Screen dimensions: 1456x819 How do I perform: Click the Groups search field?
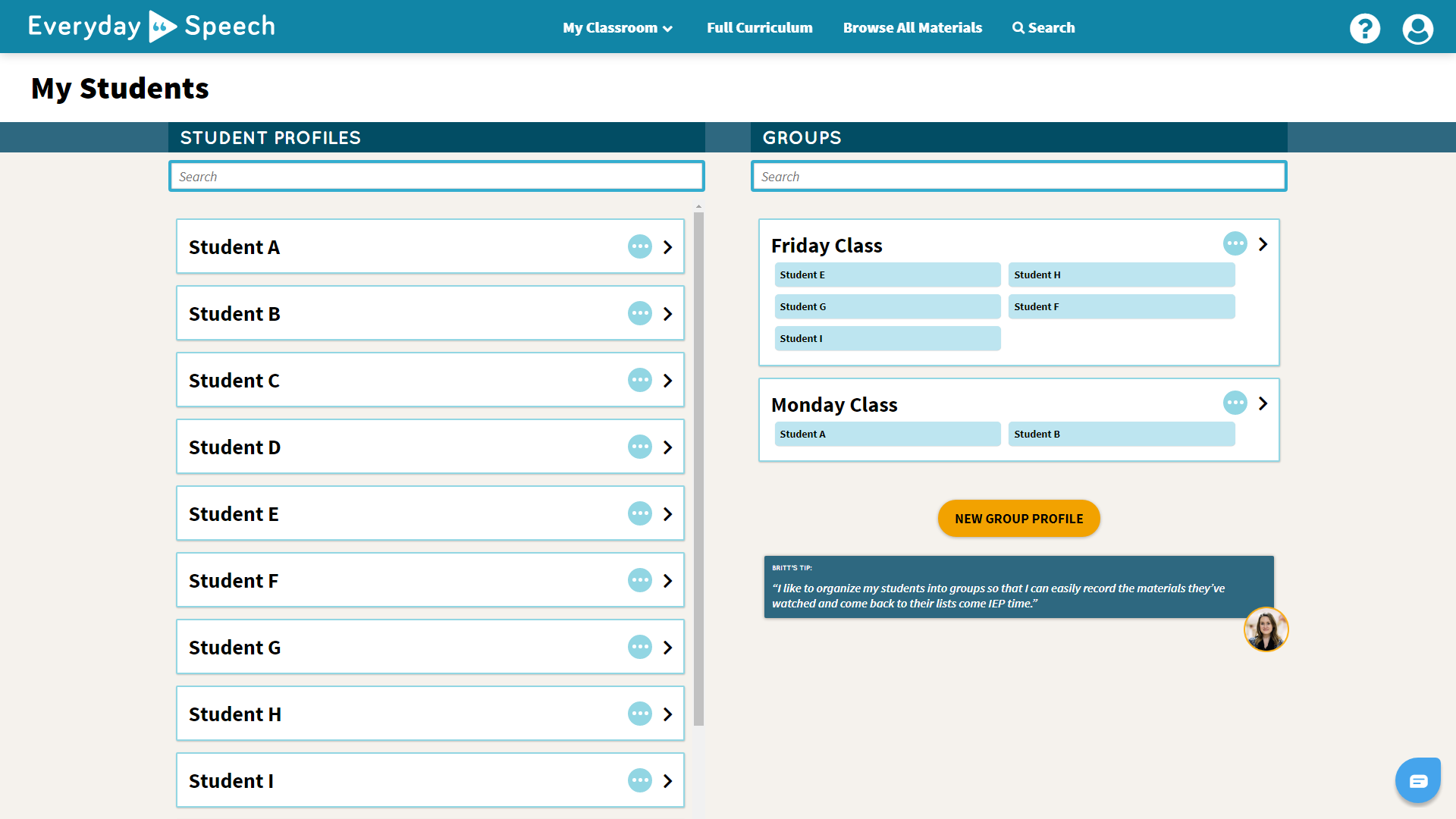click(1018, 176)
